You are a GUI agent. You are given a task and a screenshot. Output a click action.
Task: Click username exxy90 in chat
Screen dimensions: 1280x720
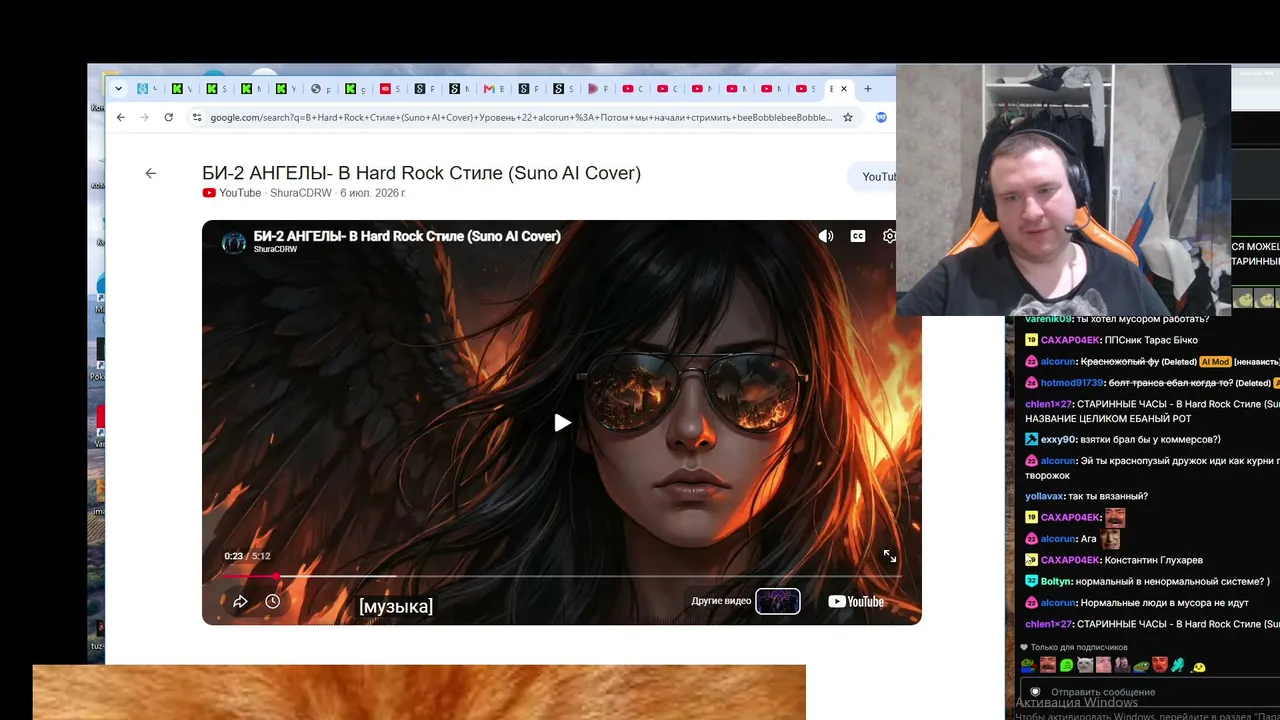pos(1056,439)
